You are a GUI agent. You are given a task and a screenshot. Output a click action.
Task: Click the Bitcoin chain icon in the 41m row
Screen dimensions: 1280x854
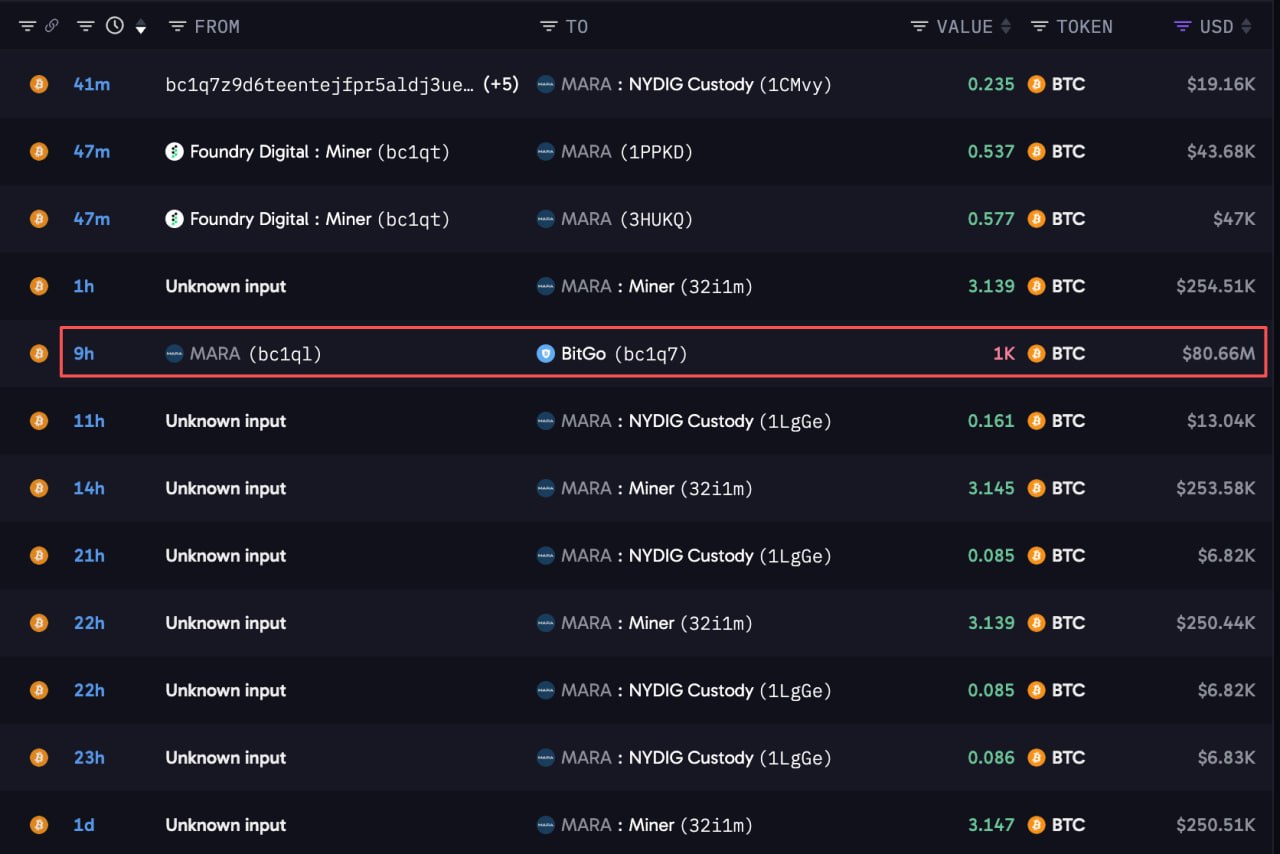tap(38, 84)
